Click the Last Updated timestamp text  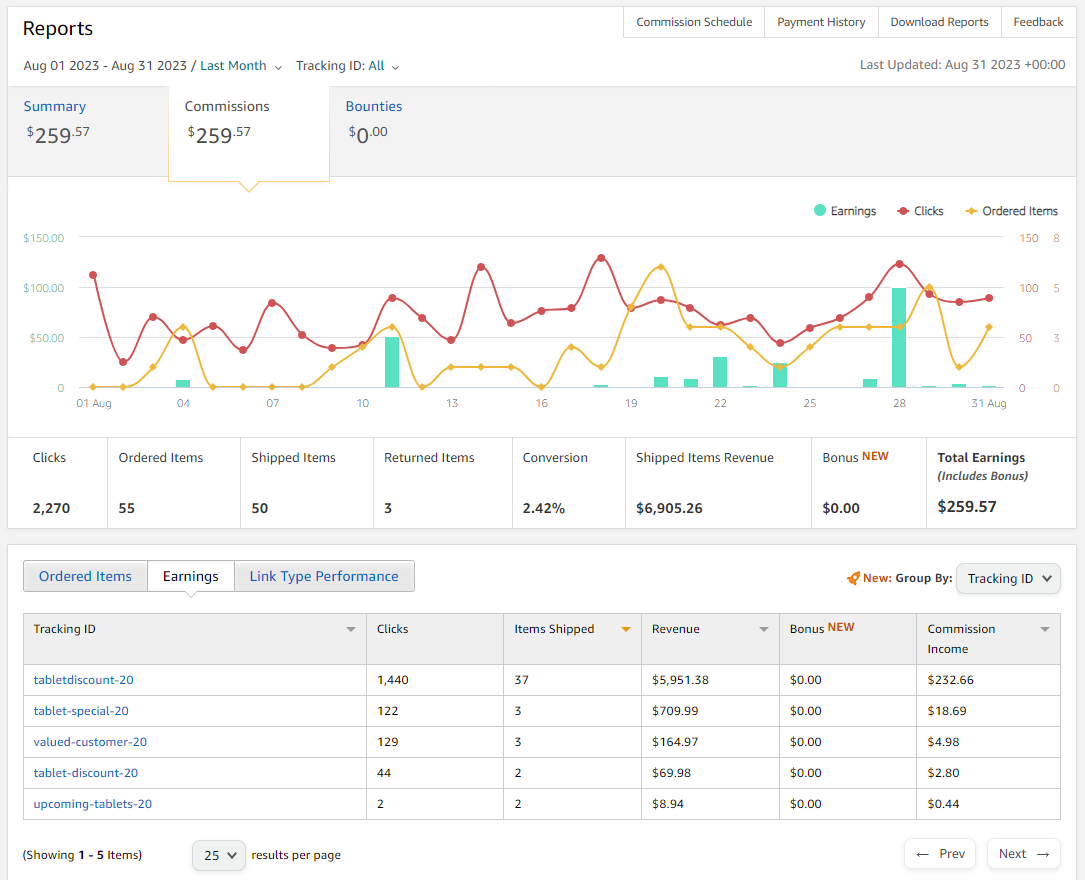pos(963,65)
